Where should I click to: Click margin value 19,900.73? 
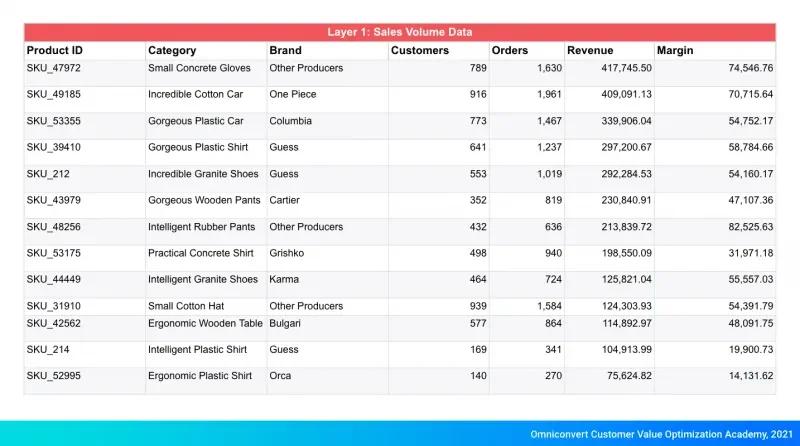coord(751,350)
